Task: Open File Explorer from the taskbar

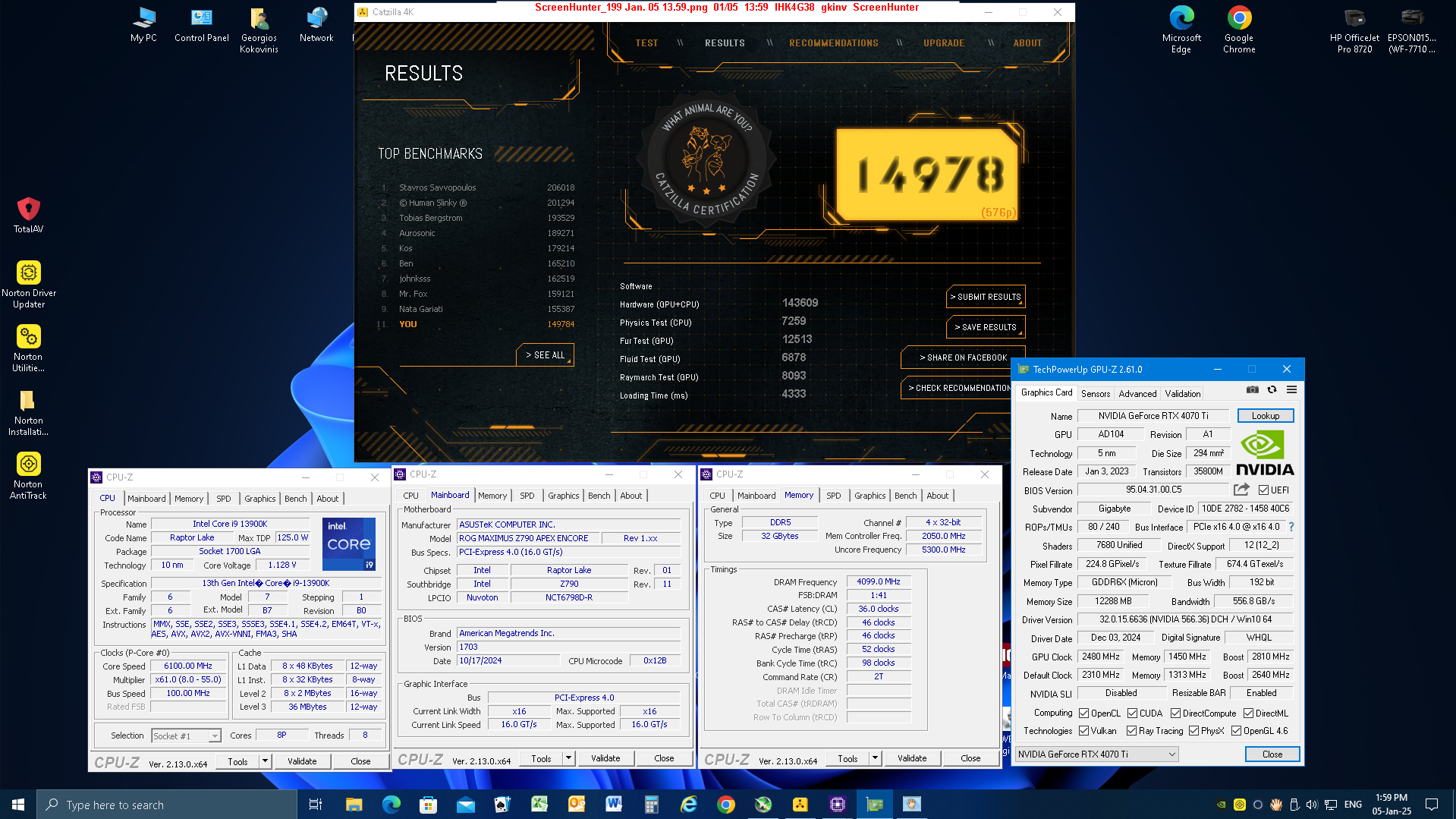Action: pyautogui.click(x=354, y=805)
